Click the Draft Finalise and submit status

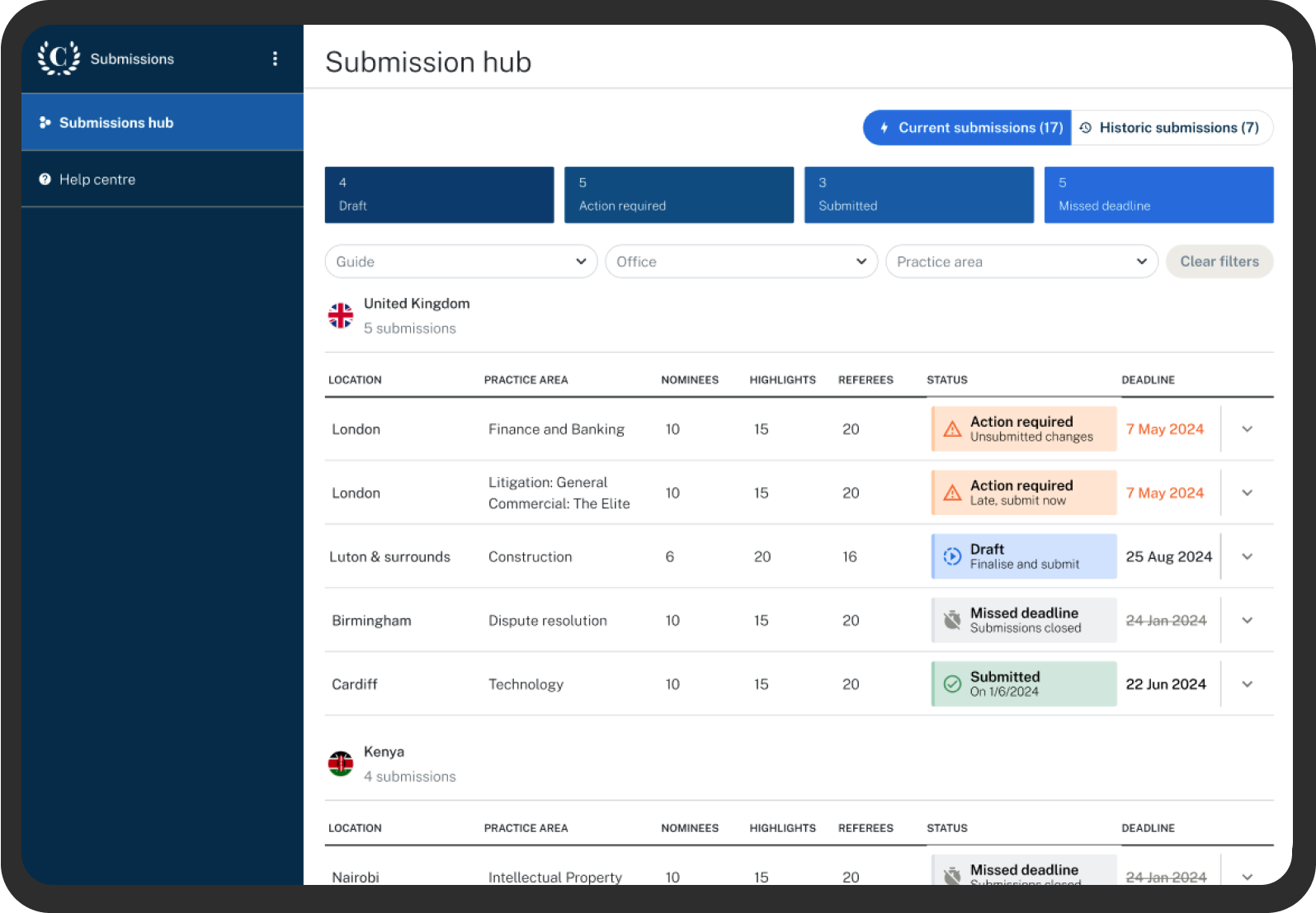(x=1024, y=556)
